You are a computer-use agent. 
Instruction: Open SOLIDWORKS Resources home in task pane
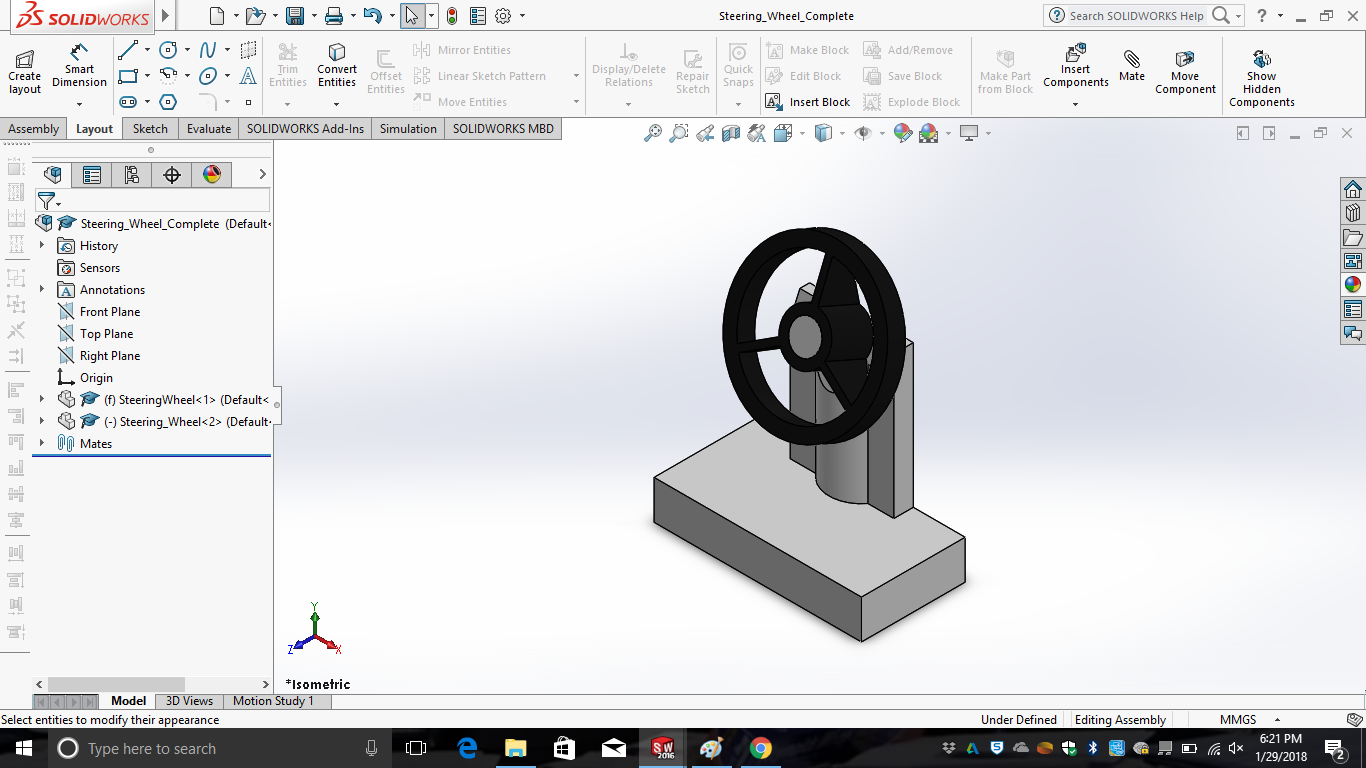click(x=1353, y=189)
